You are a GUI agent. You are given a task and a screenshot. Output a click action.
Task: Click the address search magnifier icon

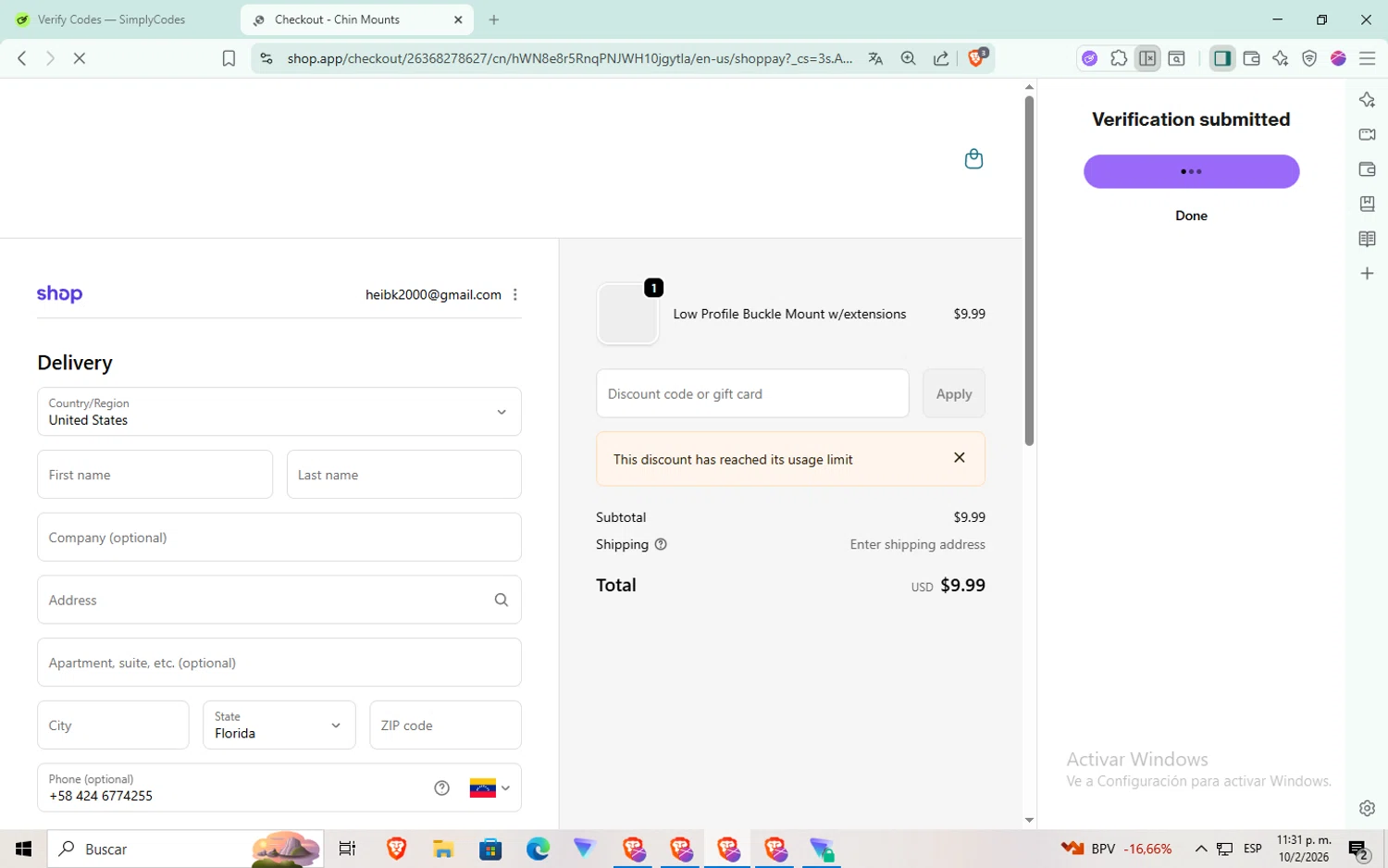pyautogui.click(x=502, y=600)
